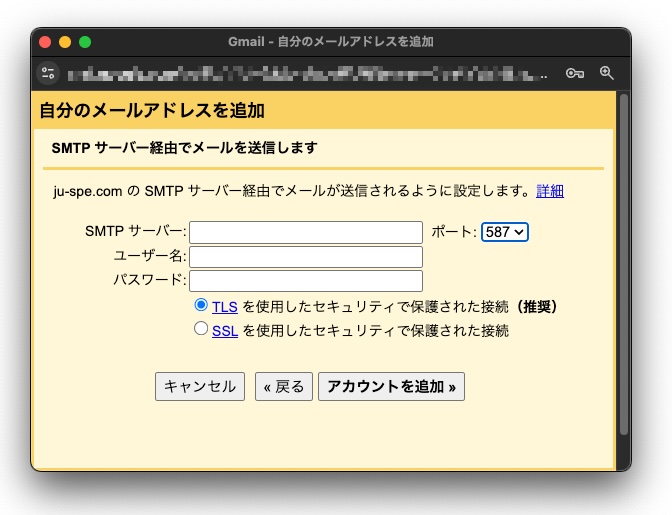Open the port 587 dropdown
Screen dimensions: 672x515
pyautogui.click(x=504, y=232)
